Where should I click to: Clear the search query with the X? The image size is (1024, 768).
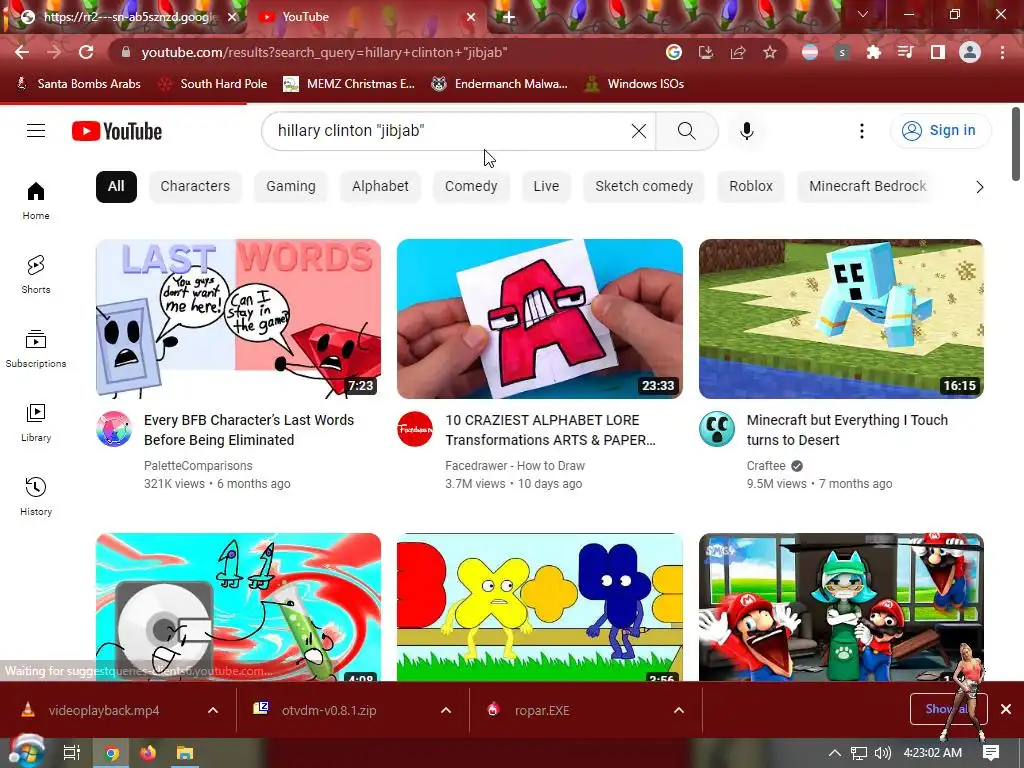tap(639, 131)
